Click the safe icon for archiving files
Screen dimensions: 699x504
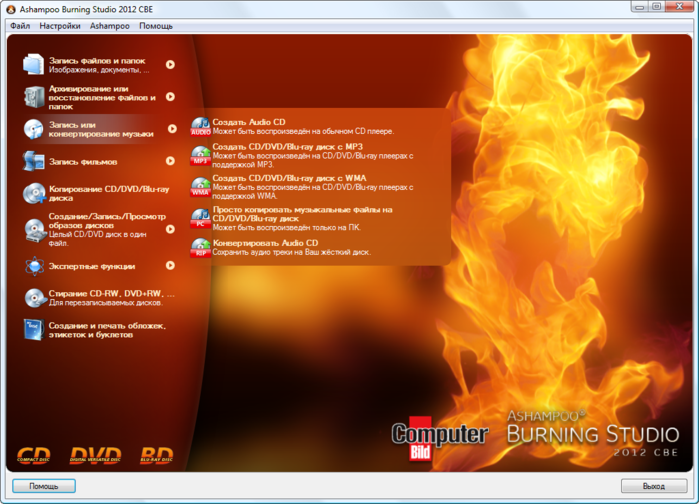[x=34, y=97]
